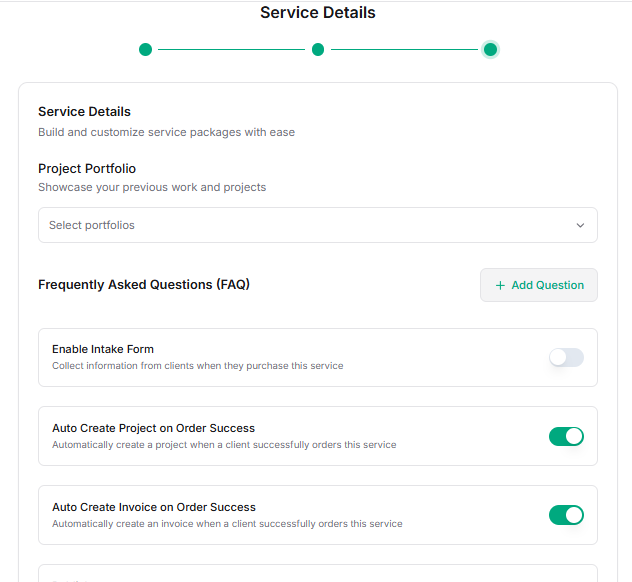Go to the first step indicator dot
The height and width of the screenshot is (582, 632).
click(146, 49)
